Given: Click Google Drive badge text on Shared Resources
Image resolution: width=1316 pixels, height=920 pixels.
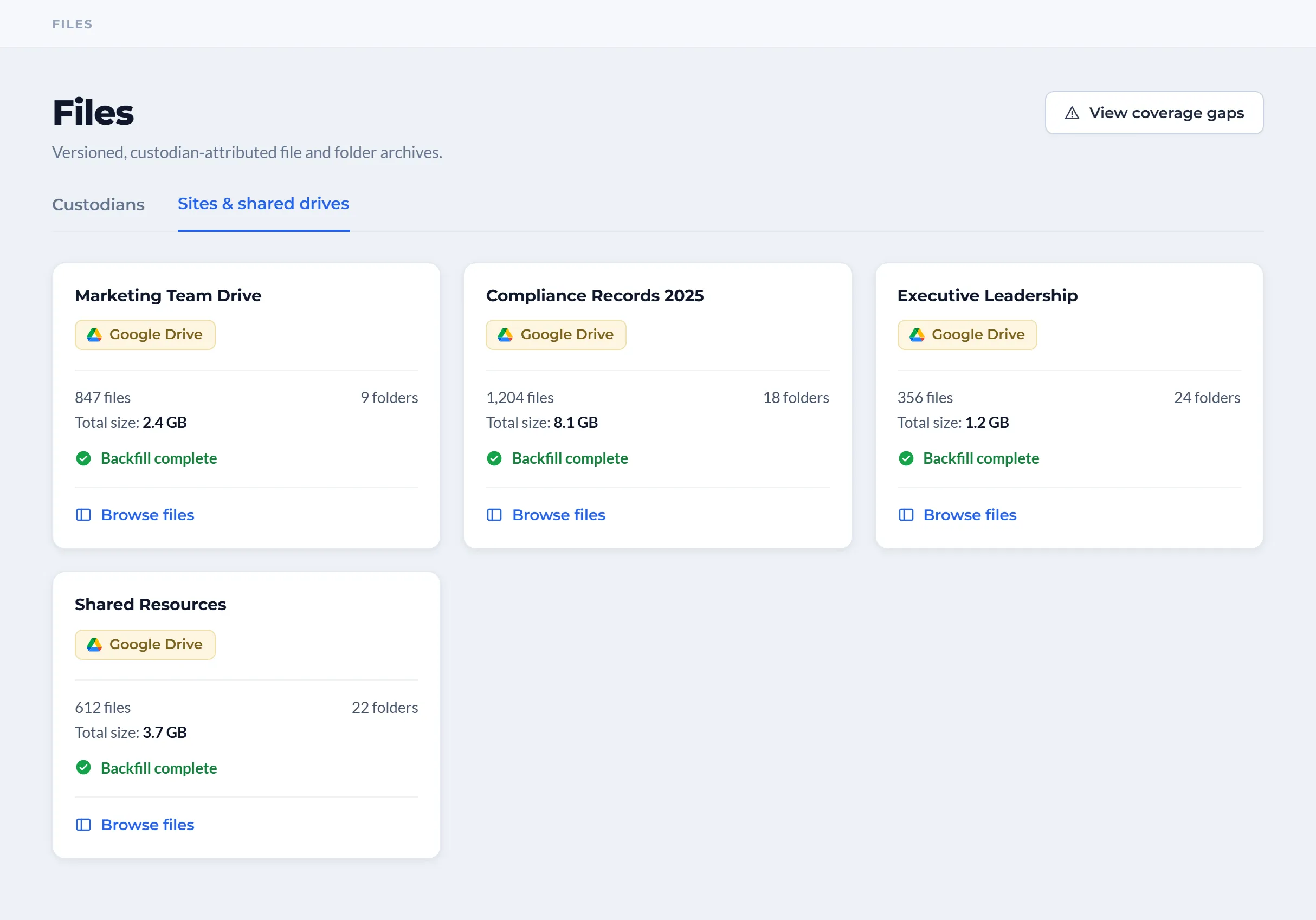Looking at the screenshot, I should [x=156, y=644].
